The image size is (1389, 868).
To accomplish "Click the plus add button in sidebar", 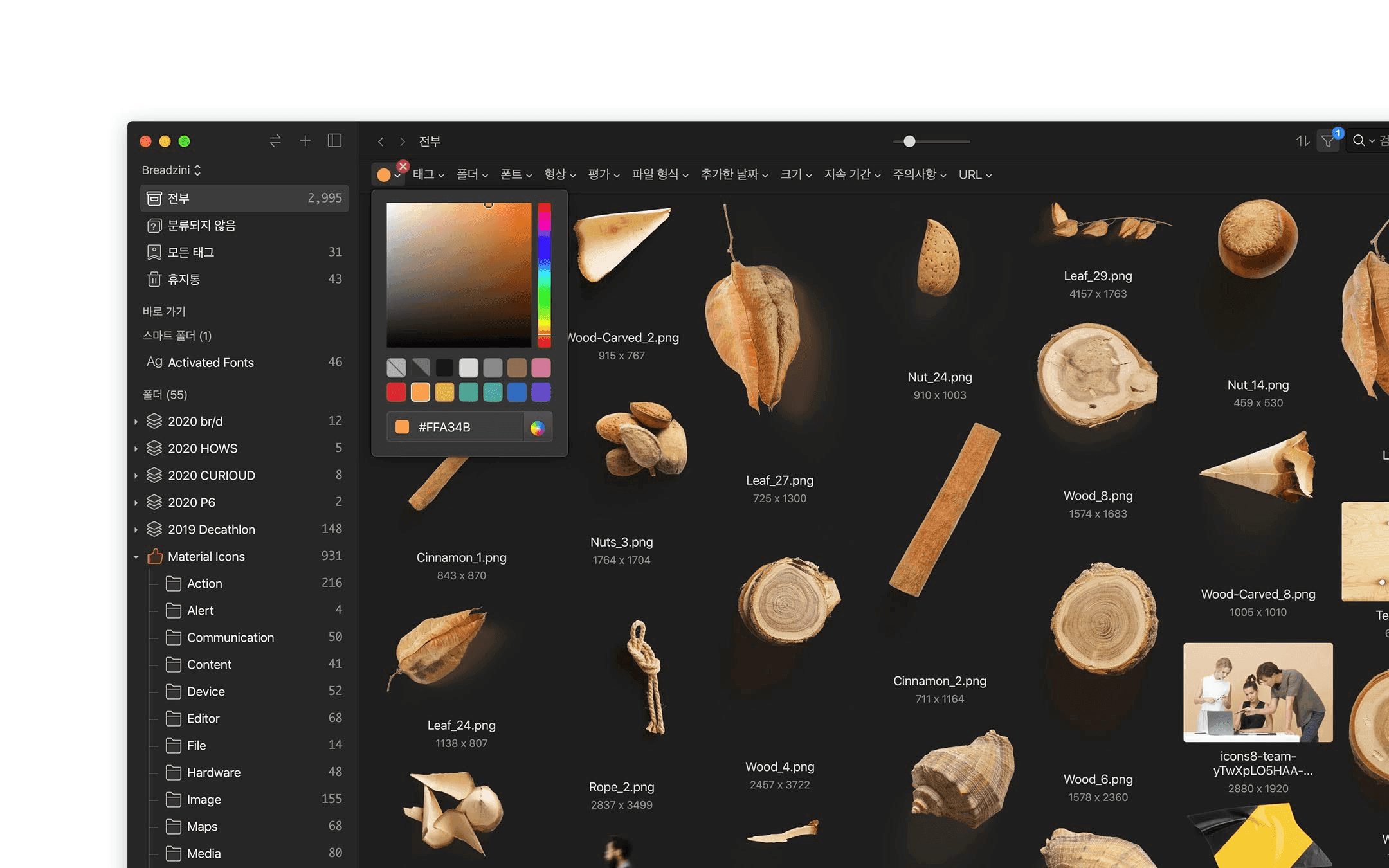I will (305, 141).
